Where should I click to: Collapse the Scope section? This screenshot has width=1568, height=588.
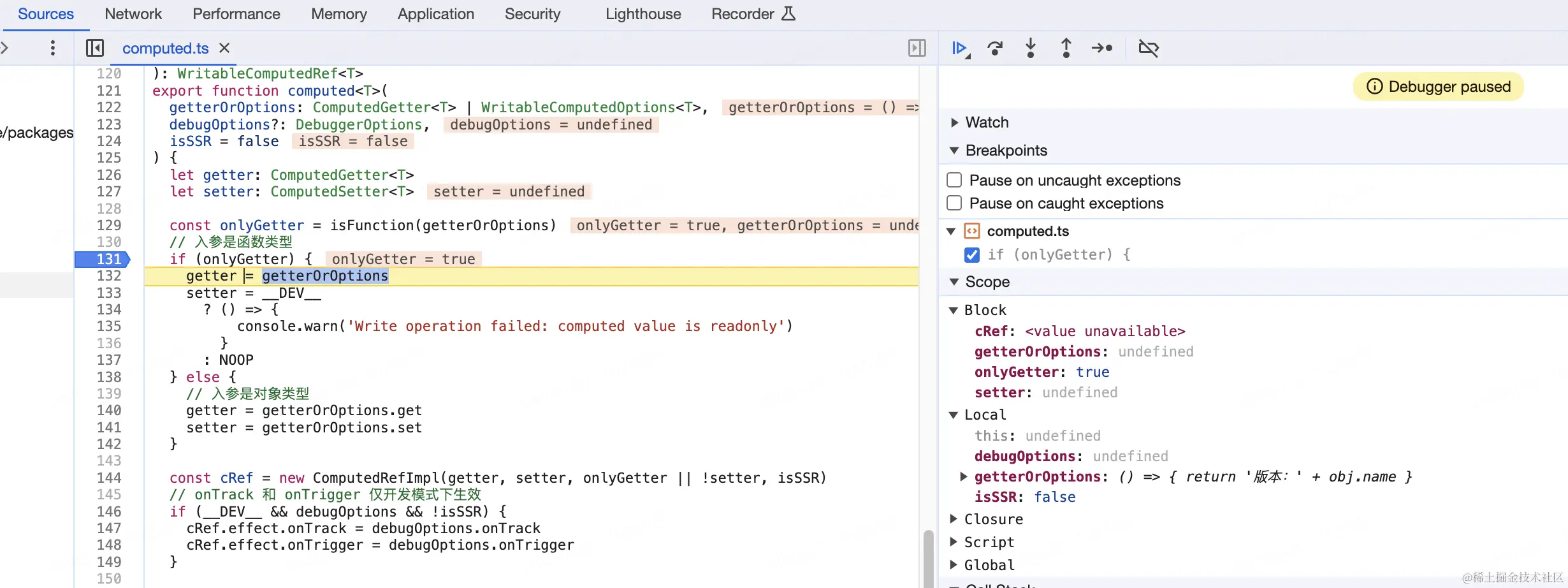point(954,282)
